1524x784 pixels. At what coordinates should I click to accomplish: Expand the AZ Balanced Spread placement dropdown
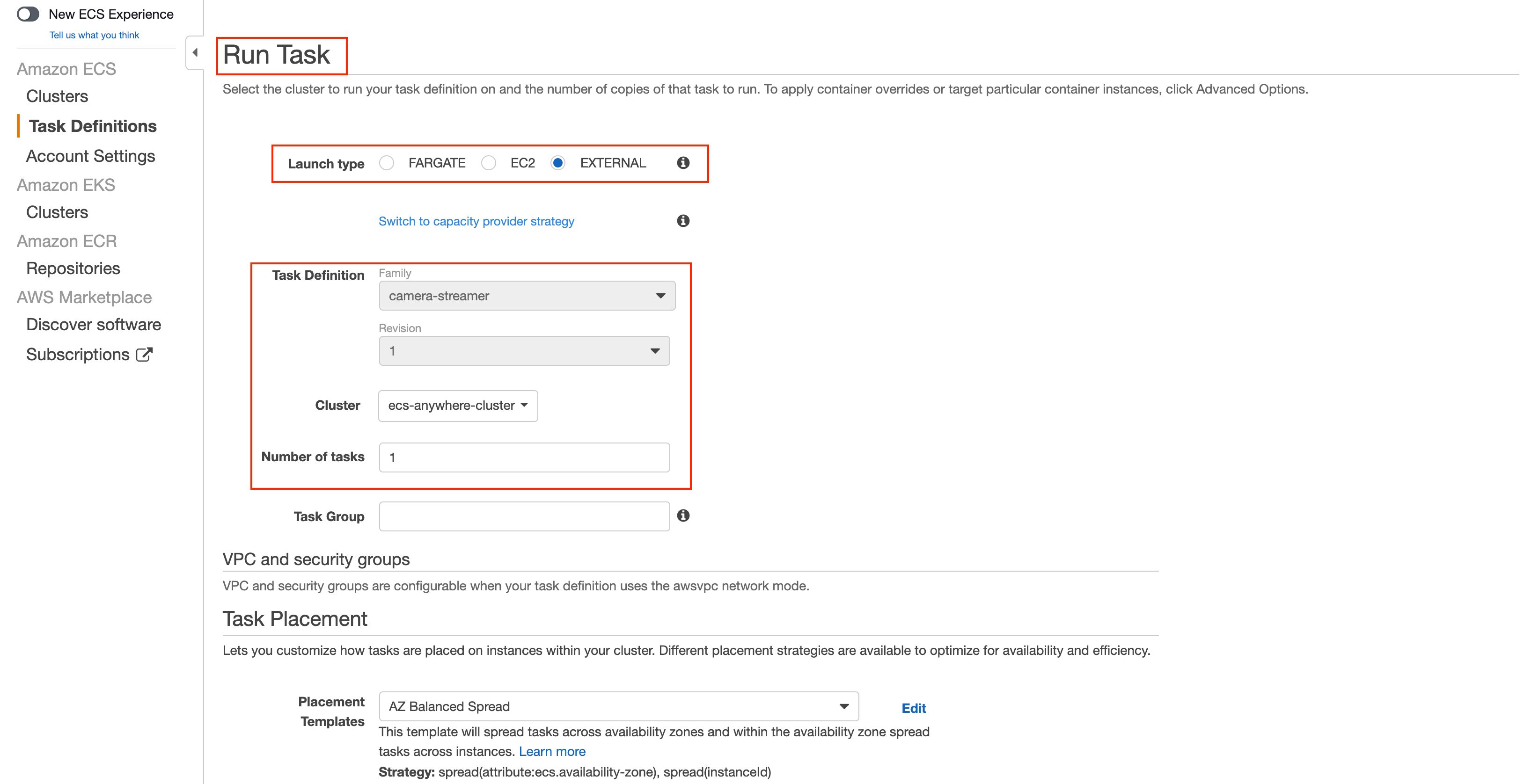(618, 706)
